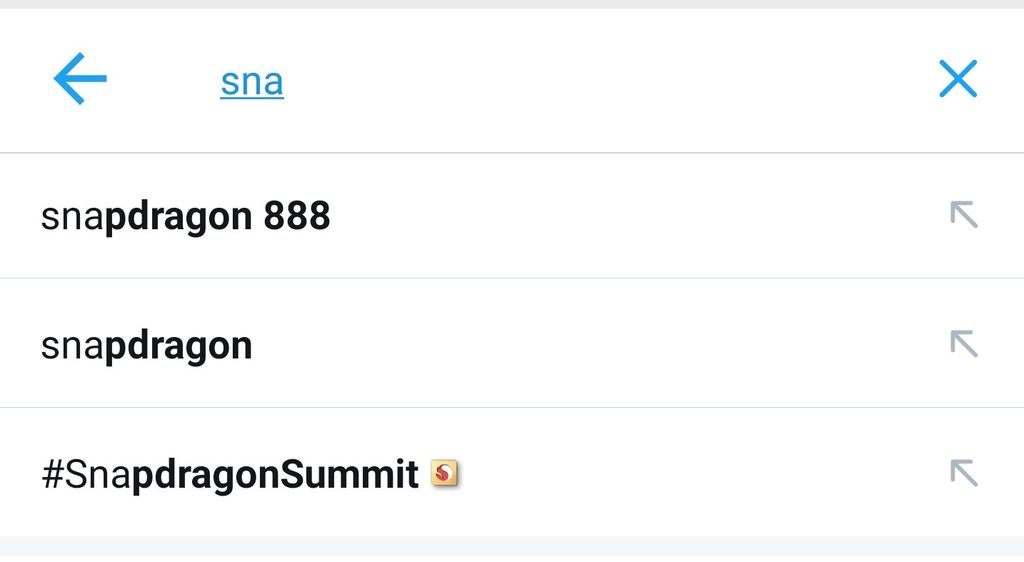Click empty search bar area right of "sna"
This screenshot has height=562, width=1024.
(x=588, y=81)
